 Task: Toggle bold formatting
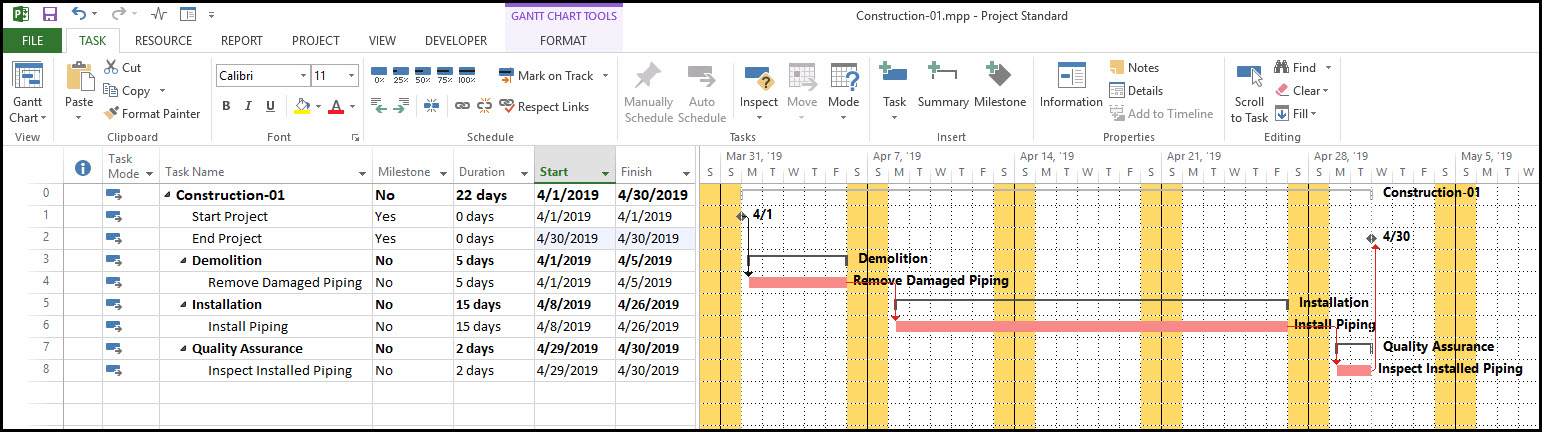[x=226, y=106]
